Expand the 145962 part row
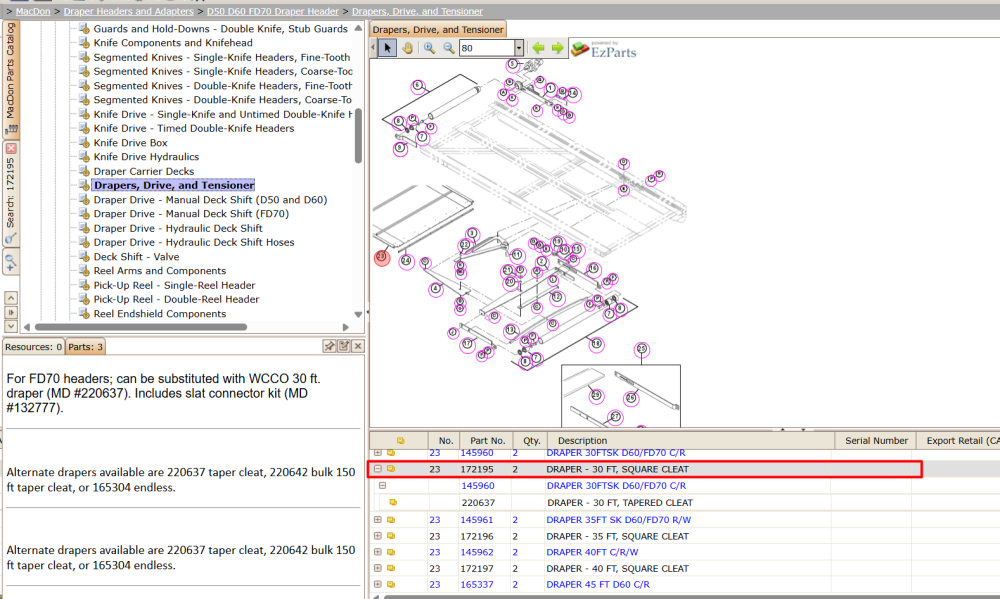This screenshot has height=599, width=1000. click(378, 552)
